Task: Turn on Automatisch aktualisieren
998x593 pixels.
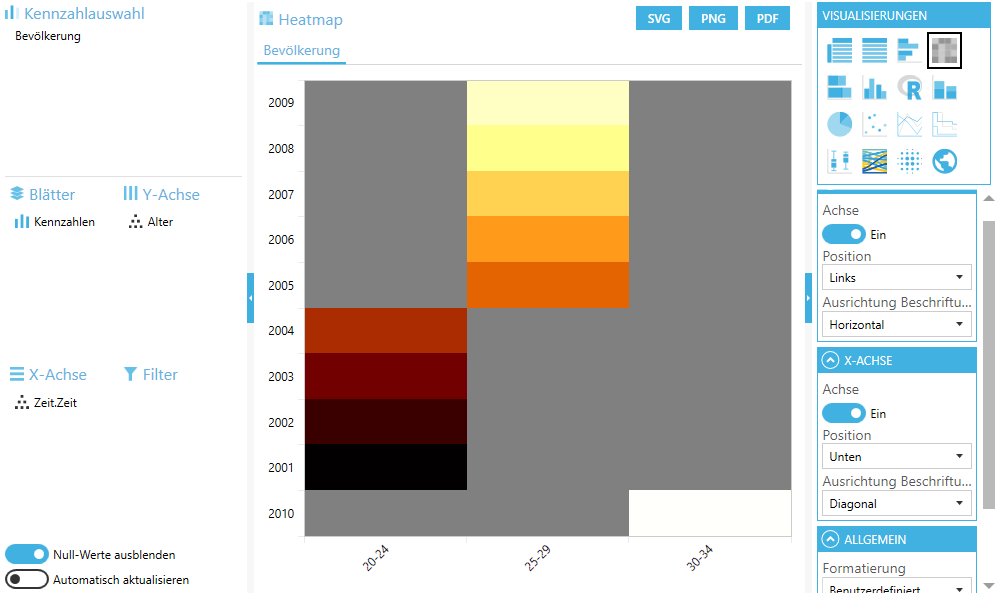Action: [27, 578]
